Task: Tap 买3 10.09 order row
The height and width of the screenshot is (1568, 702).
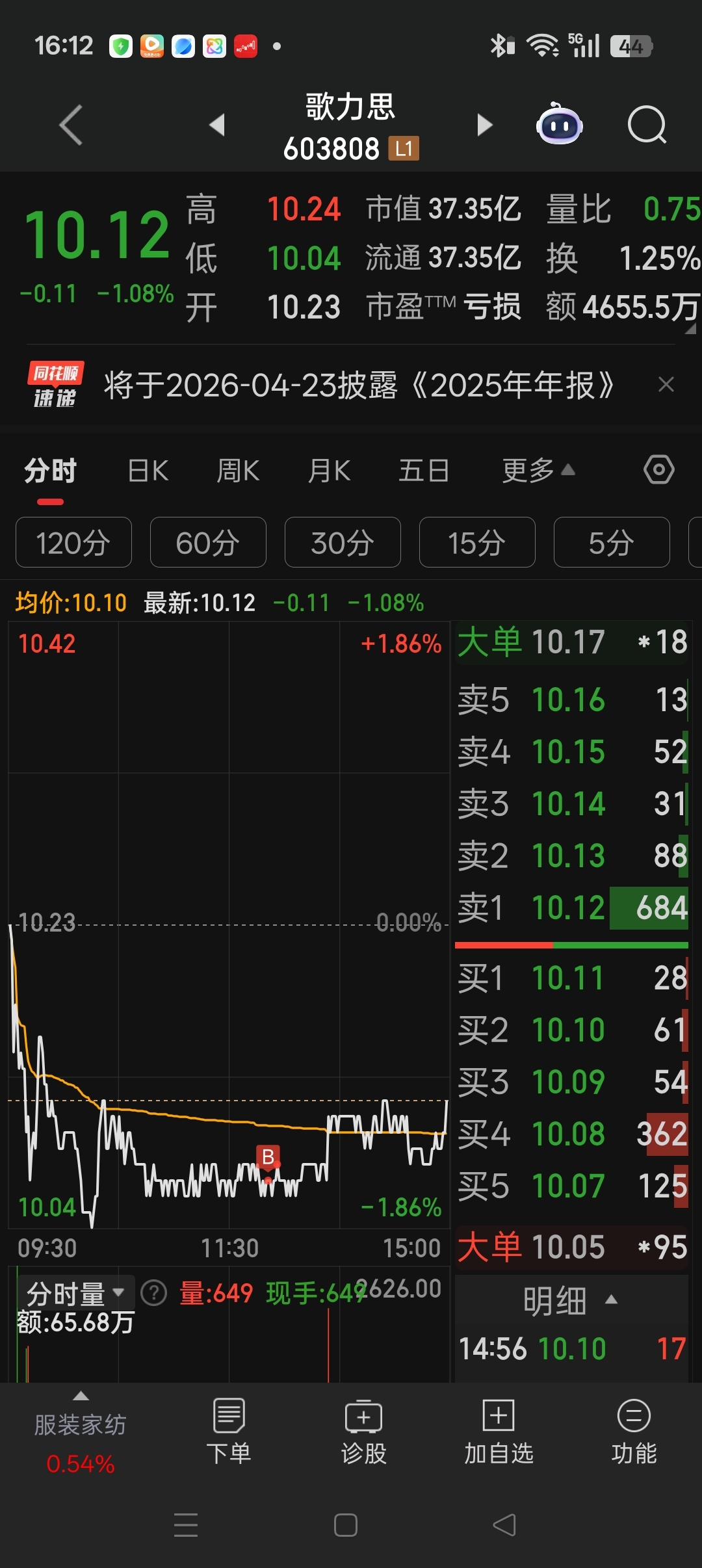Action: [x=572, y=1082]
